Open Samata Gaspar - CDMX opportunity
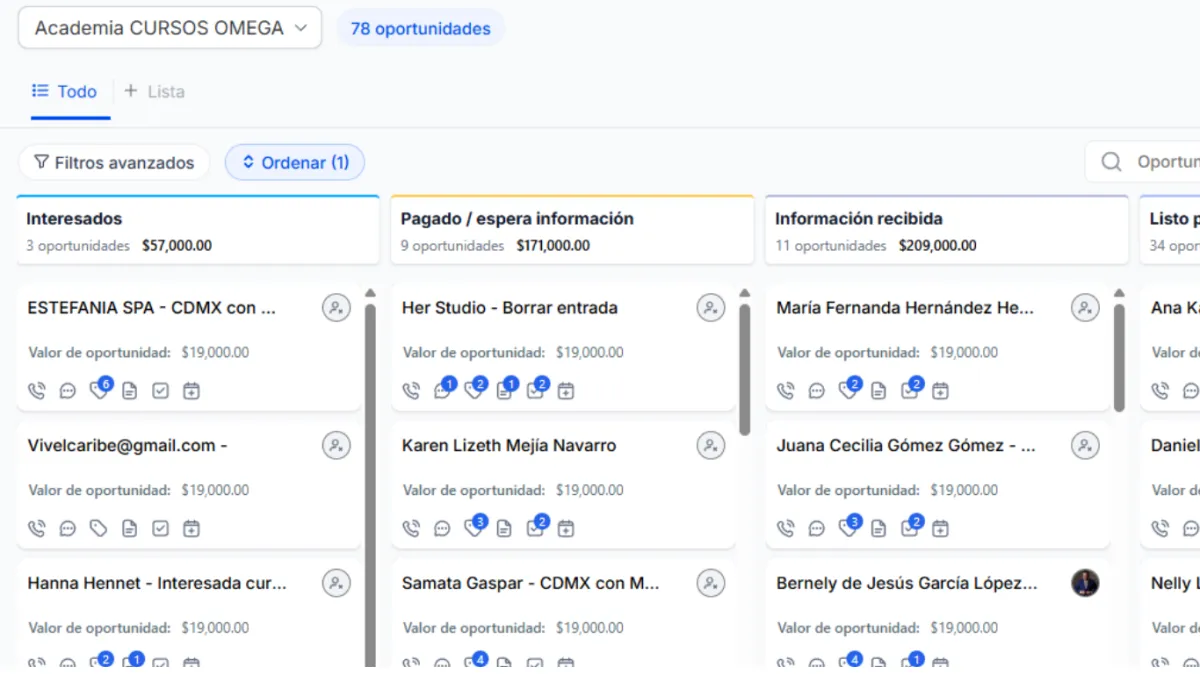1200x674 pixels. tap(531, 583)
